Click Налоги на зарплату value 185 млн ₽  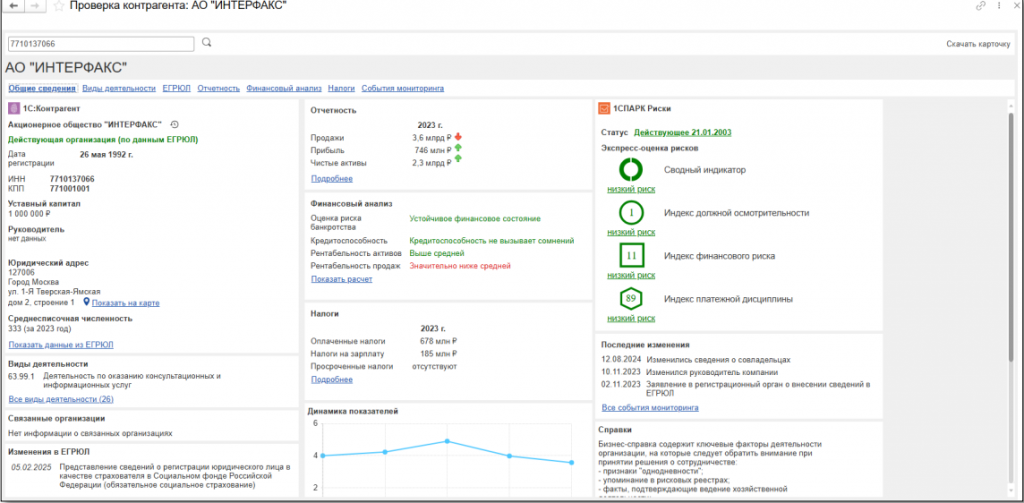coord(438,353)
